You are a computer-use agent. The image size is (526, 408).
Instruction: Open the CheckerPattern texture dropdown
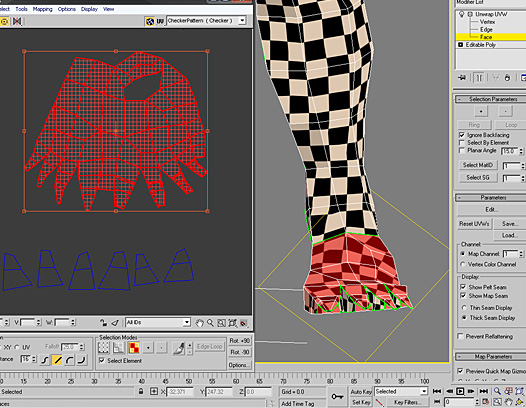[x=242, y=21]
